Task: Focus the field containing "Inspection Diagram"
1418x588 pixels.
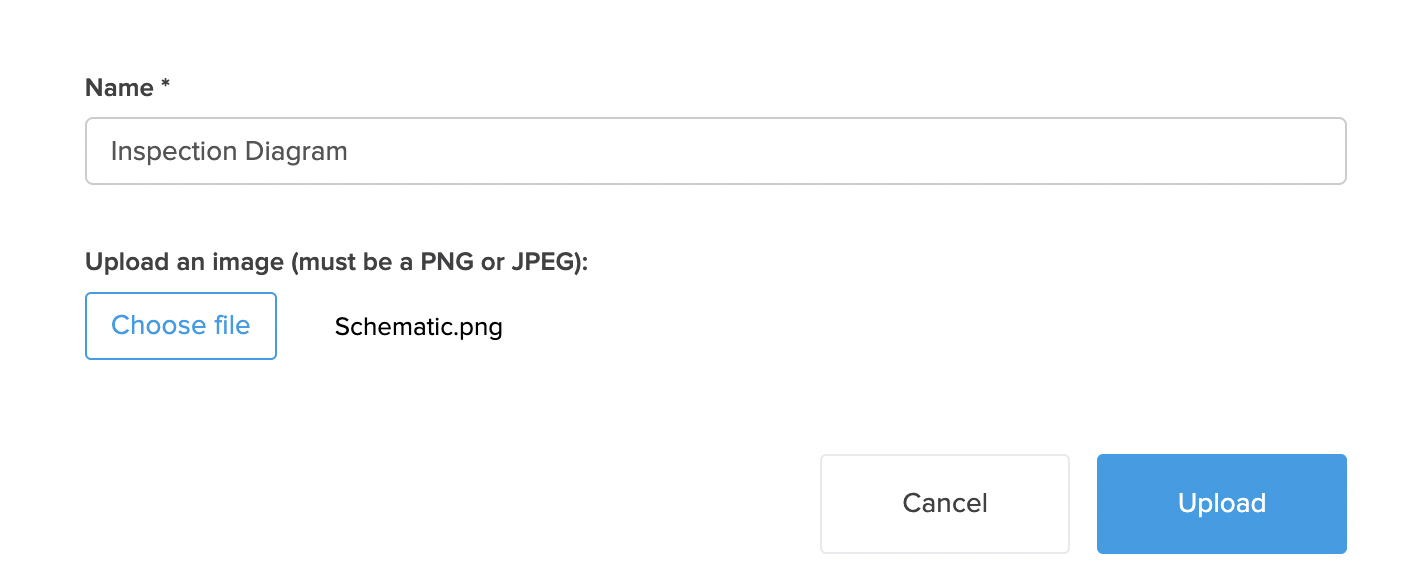Action: tap(715, 152)
